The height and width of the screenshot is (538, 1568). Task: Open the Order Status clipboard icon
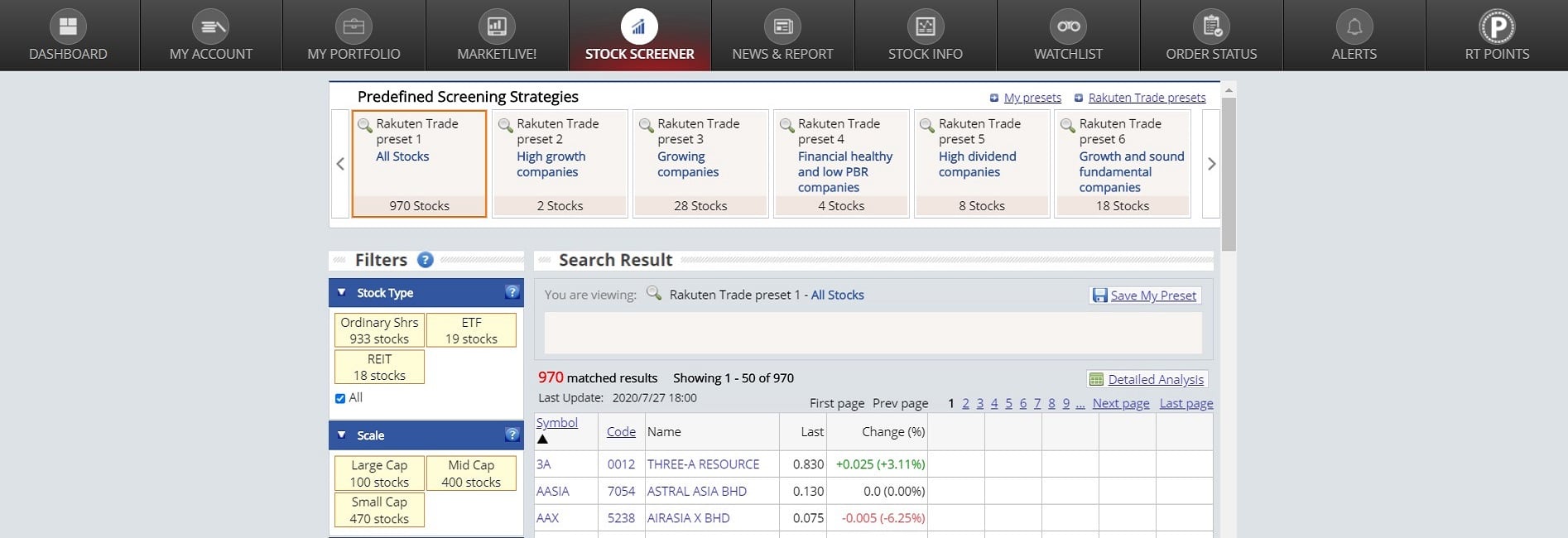(x=1211, y=26)
